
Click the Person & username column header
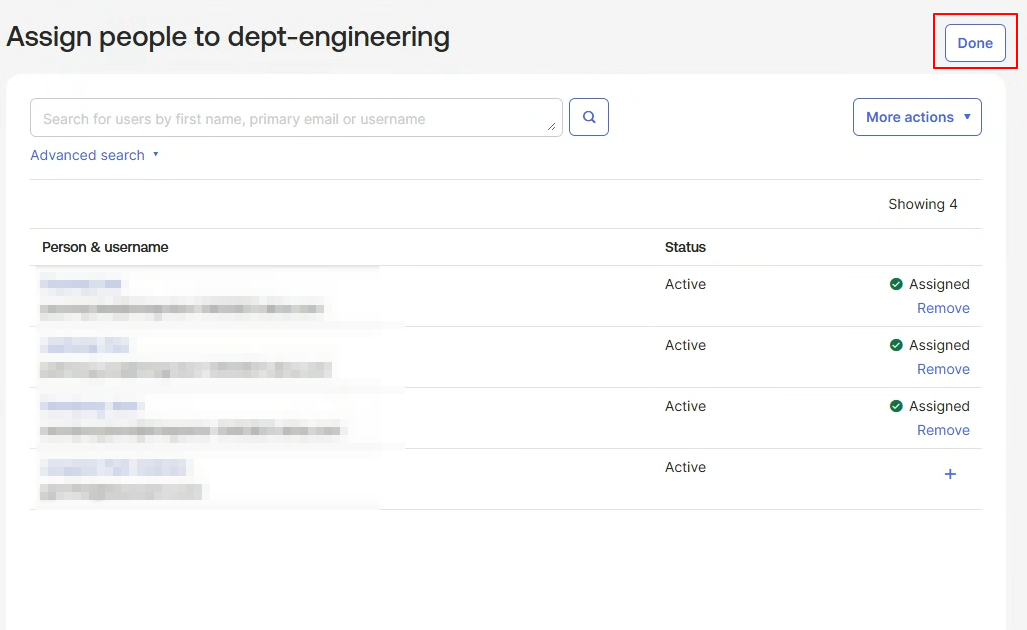tap(105, 247)
